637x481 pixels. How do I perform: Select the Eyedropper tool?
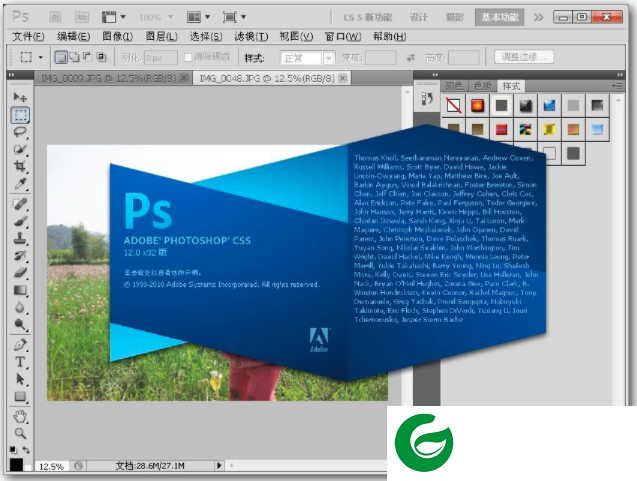coord(20,184)
